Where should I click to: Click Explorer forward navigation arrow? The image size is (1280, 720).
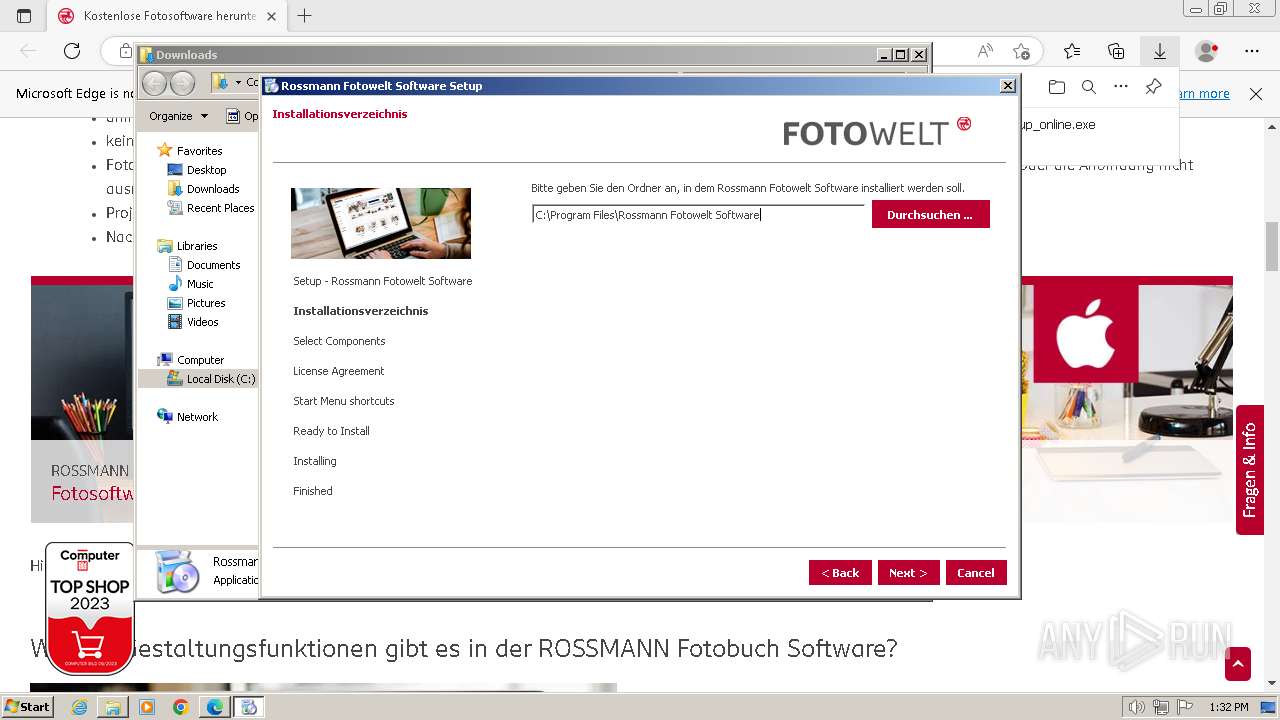point(182,83)
